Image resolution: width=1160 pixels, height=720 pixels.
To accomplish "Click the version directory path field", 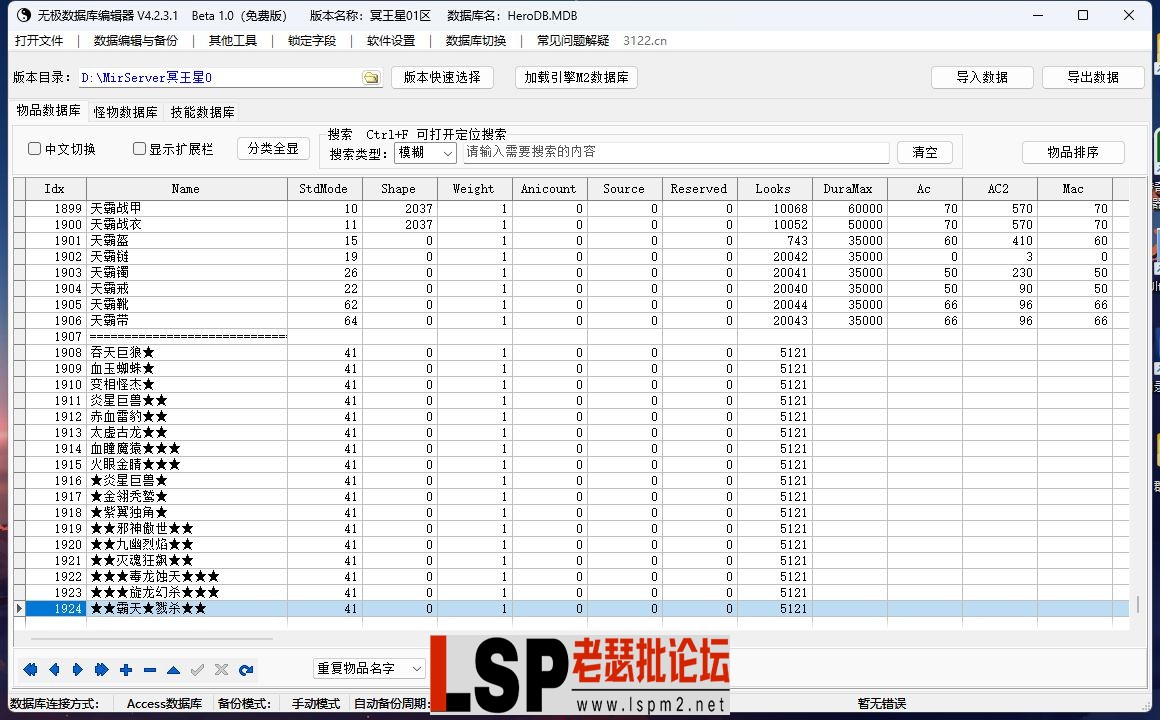I will coord(220,78).
